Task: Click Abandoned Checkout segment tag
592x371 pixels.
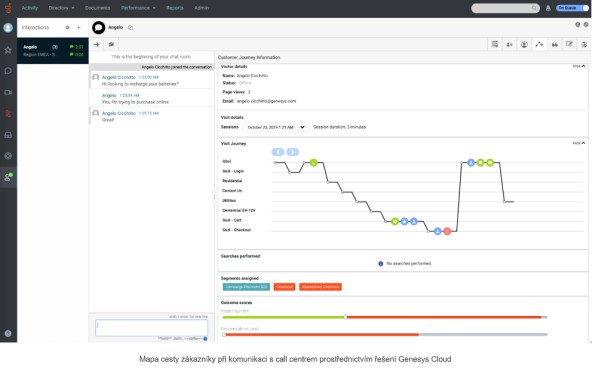Action: pos(321,287)
